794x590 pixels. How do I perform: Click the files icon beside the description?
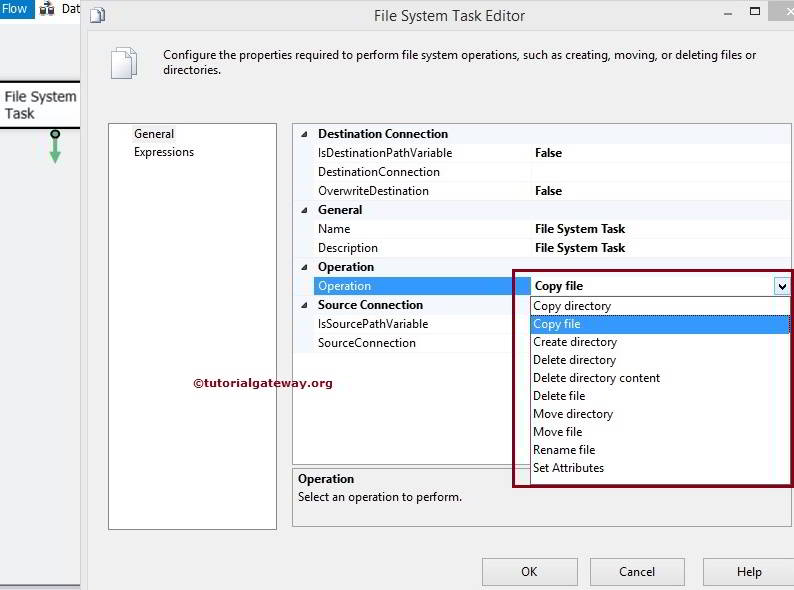pyautogui.click(x=123, y=63)
